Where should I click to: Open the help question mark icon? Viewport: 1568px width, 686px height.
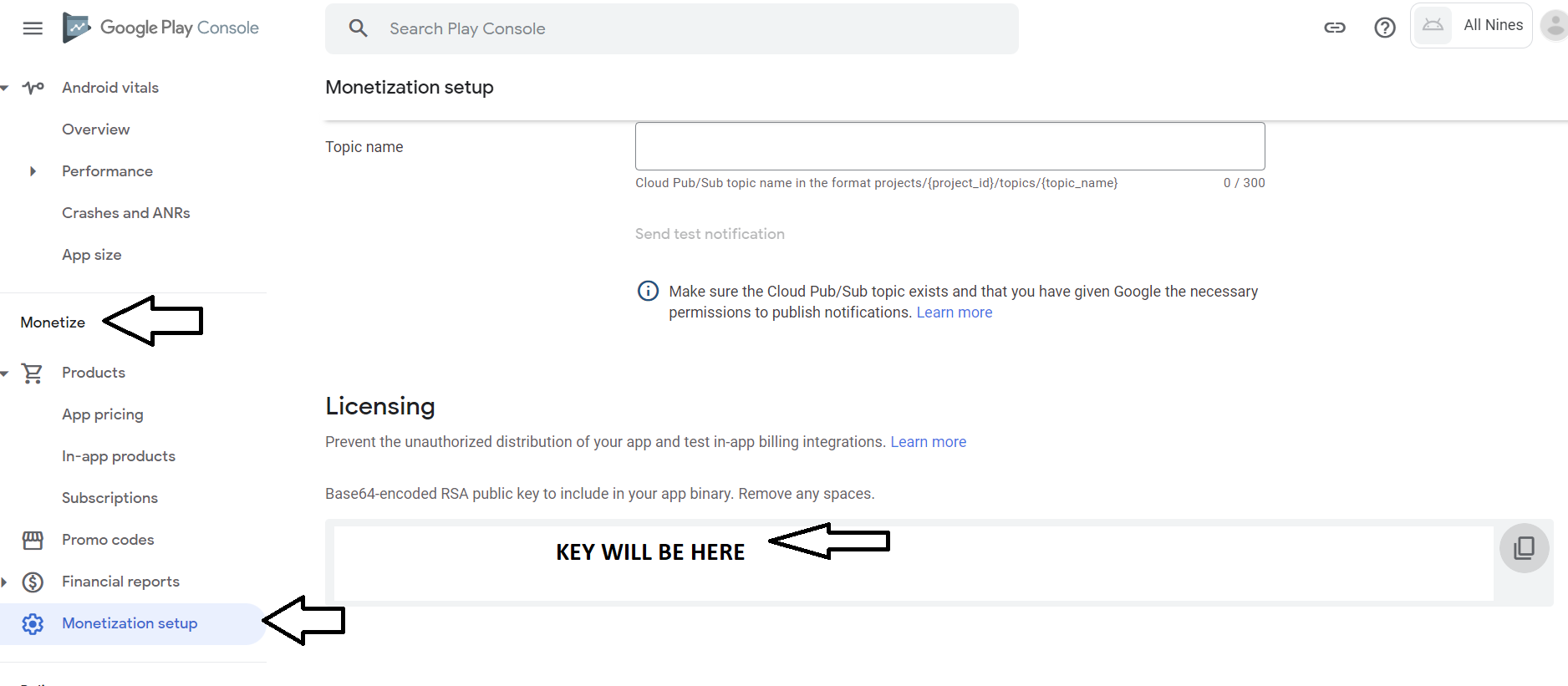pos(1385,28)
